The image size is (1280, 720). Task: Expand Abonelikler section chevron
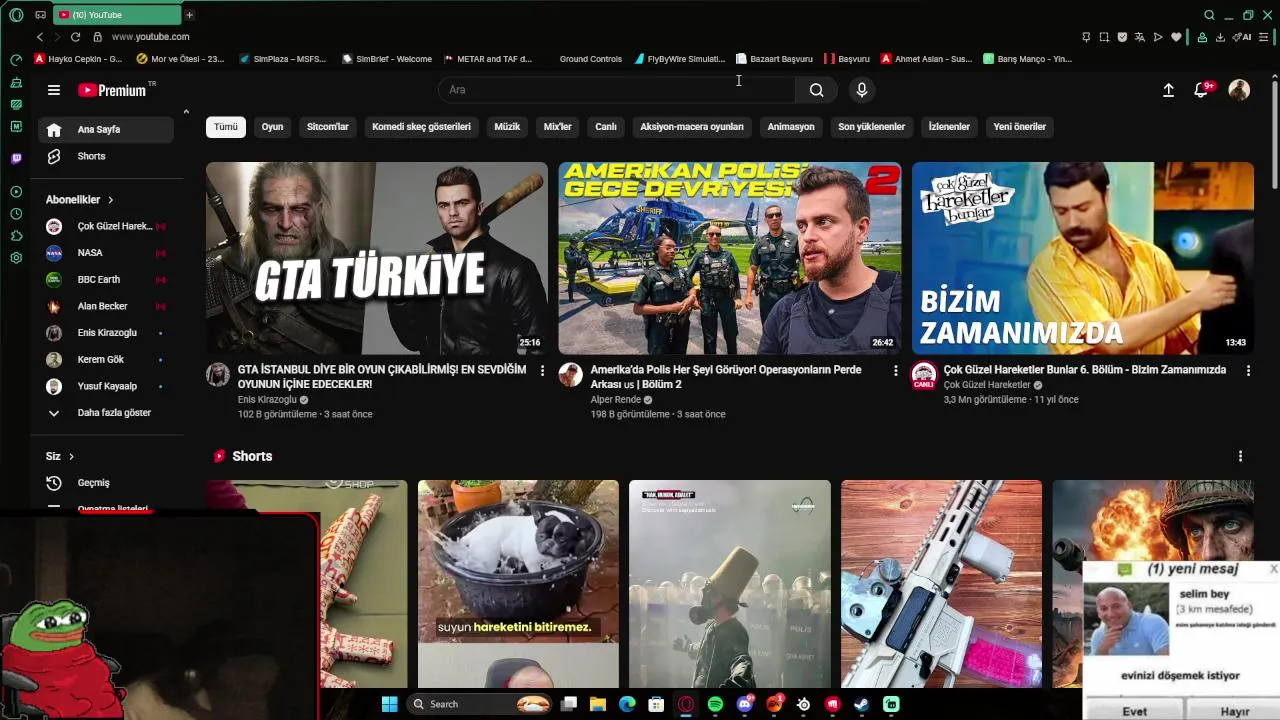(x=110, y=200)
